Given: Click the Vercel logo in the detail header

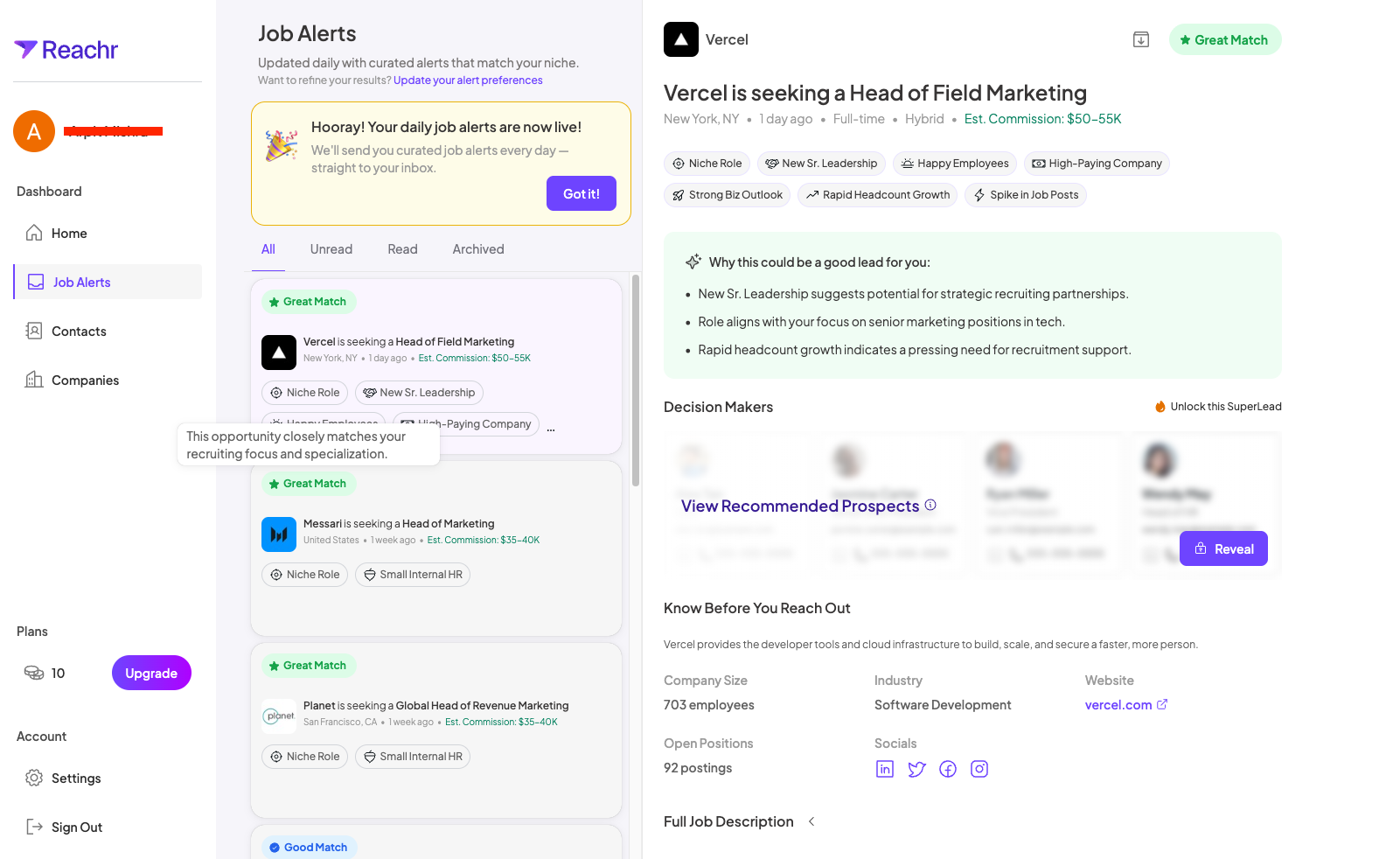Looking at the screenshot, I should [681, 39].
